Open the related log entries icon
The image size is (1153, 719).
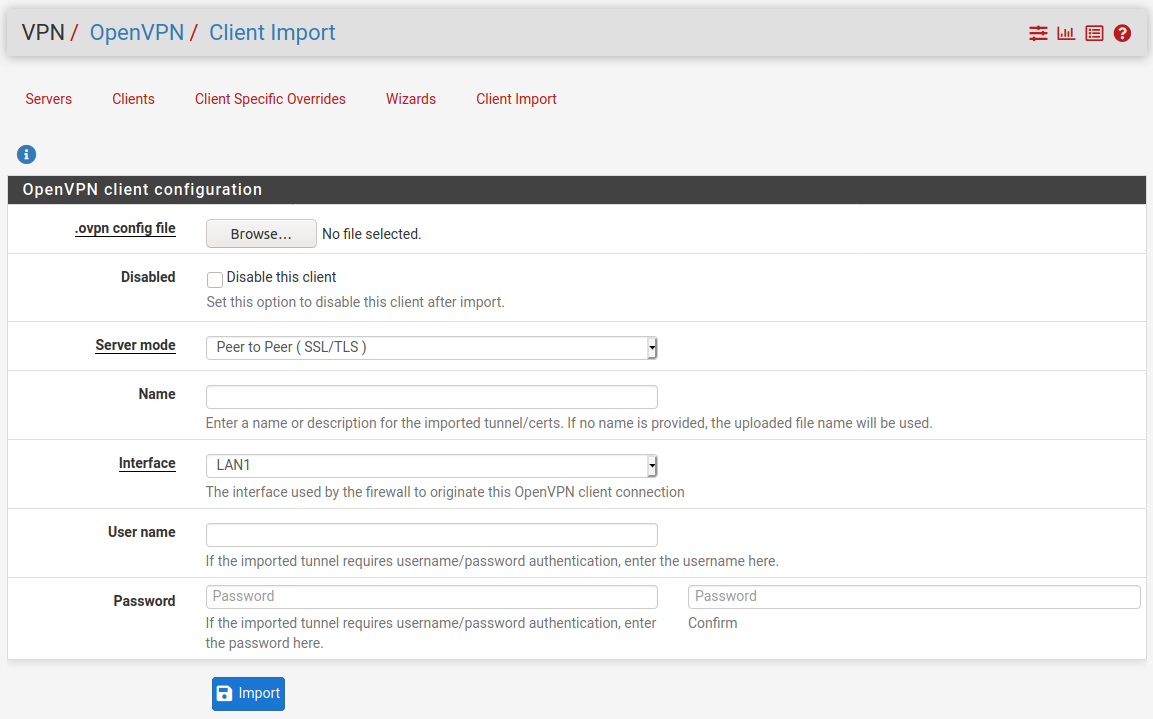(1094, 33)
